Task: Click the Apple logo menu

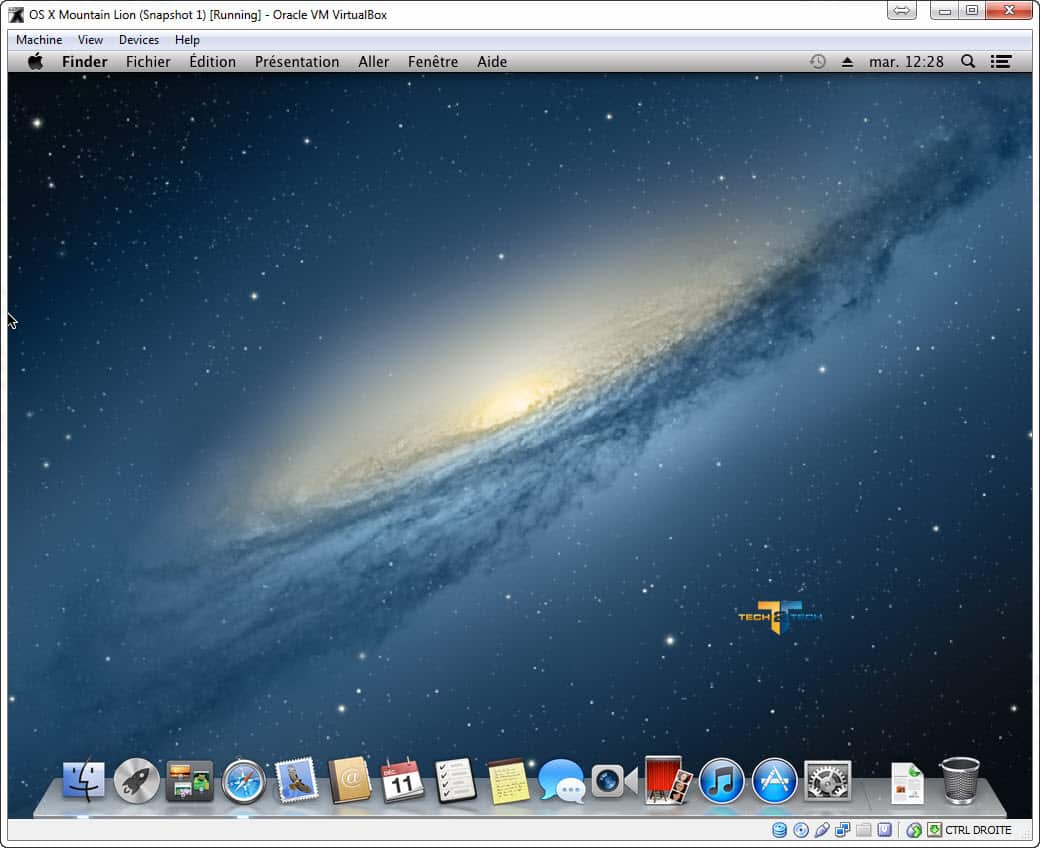Action: (x=35, y=62)
